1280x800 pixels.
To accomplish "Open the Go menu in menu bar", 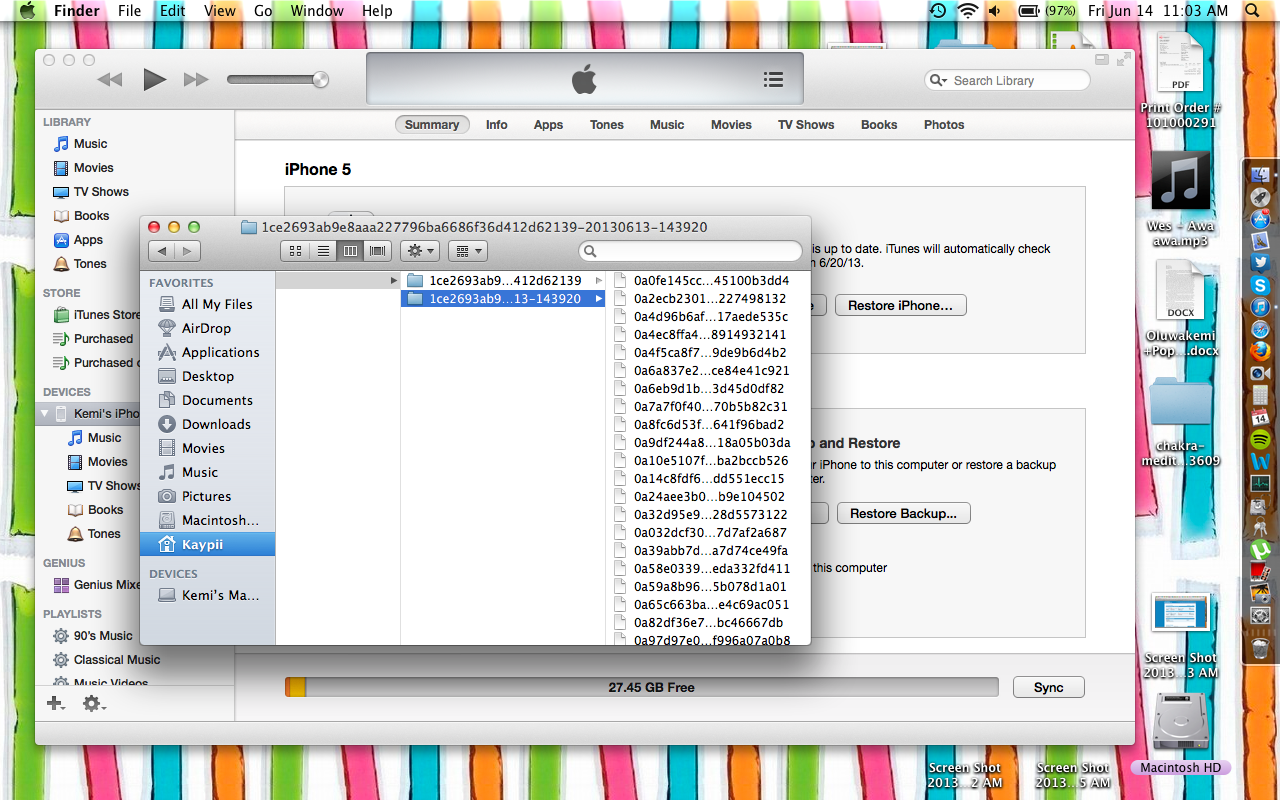I will pyautogui.click(x=263, y=11).
